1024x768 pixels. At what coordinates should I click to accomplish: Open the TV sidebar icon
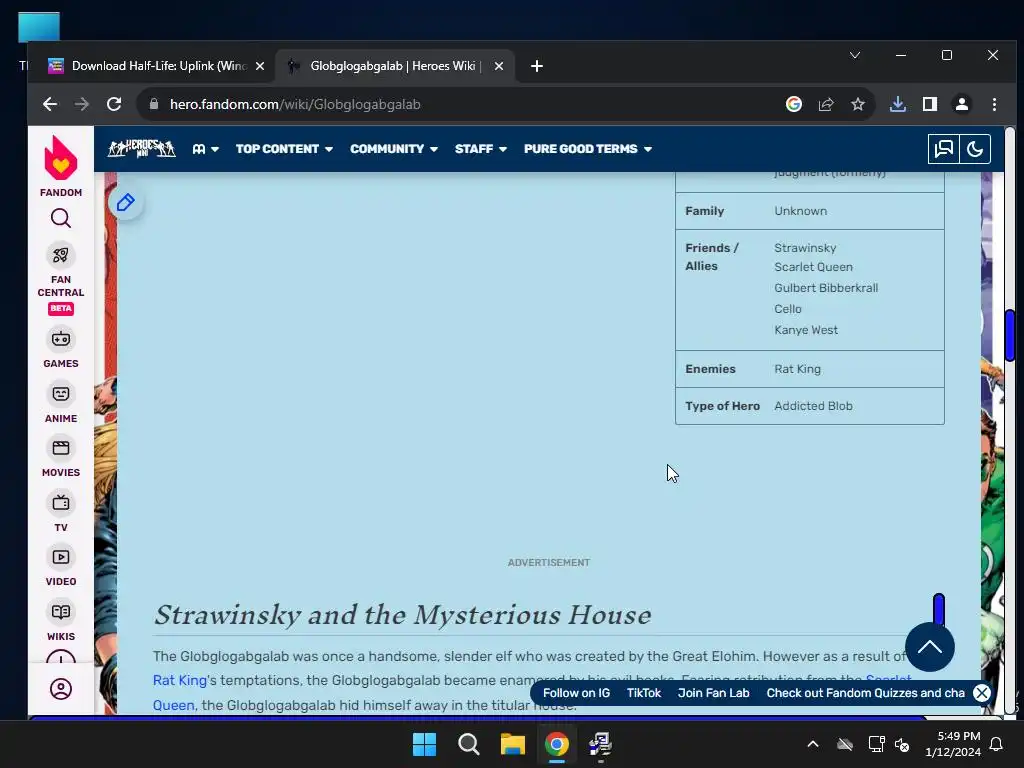tap(61, 503)
